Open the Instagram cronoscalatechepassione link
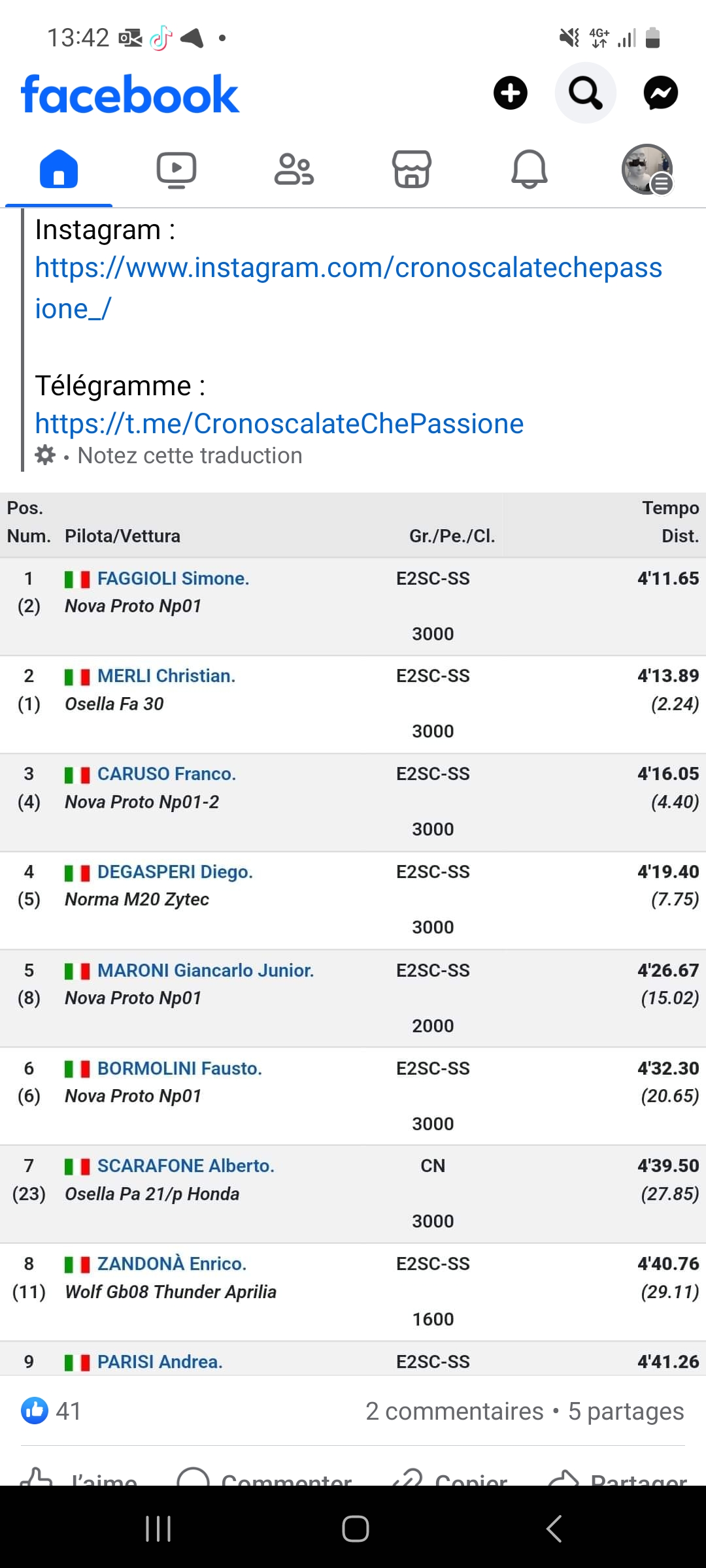 coord(348,287)
